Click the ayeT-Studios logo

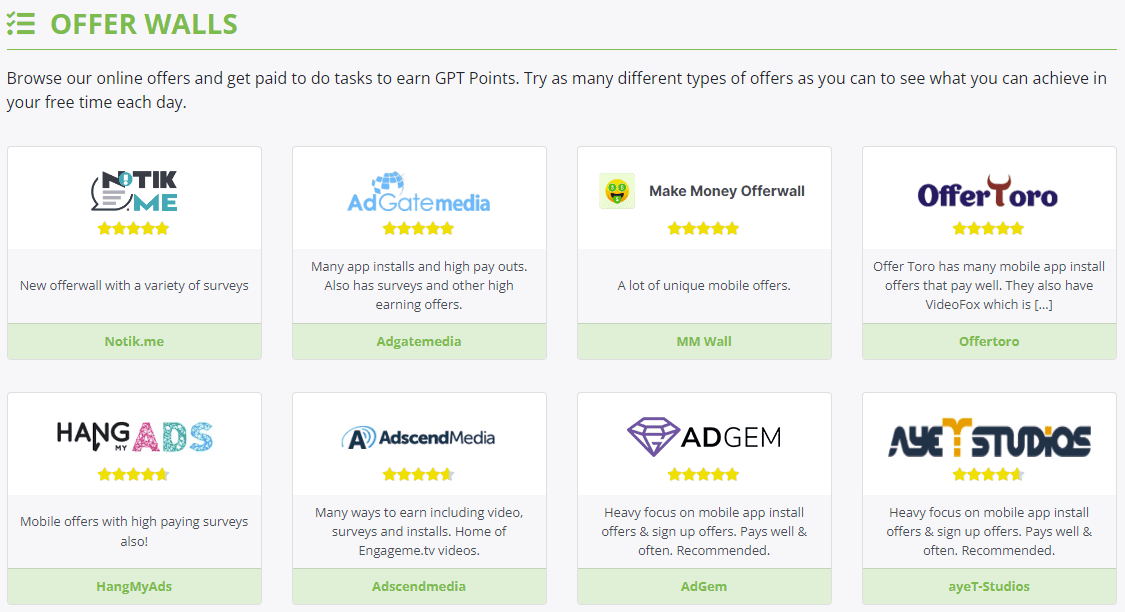[x=988, y=437]
